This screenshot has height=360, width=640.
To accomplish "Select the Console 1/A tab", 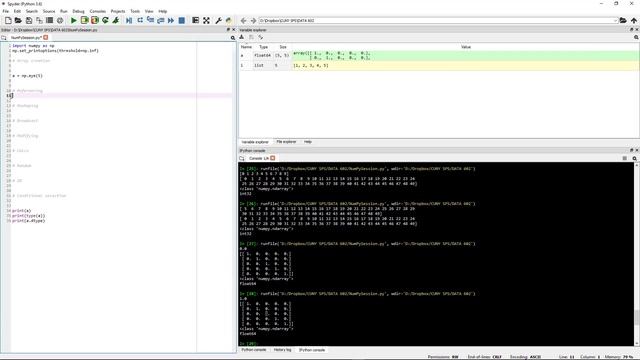I will pos(259,158).
